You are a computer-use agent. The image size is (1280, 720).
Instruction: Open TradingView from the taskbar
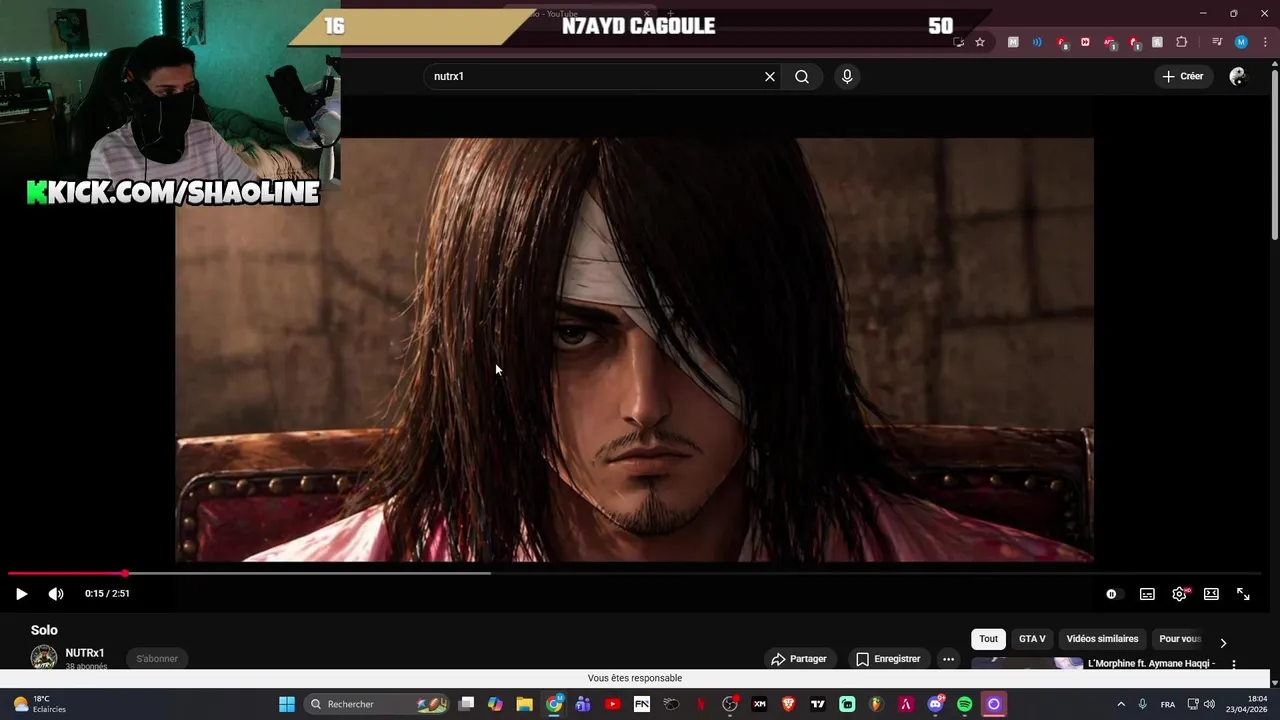818,704
